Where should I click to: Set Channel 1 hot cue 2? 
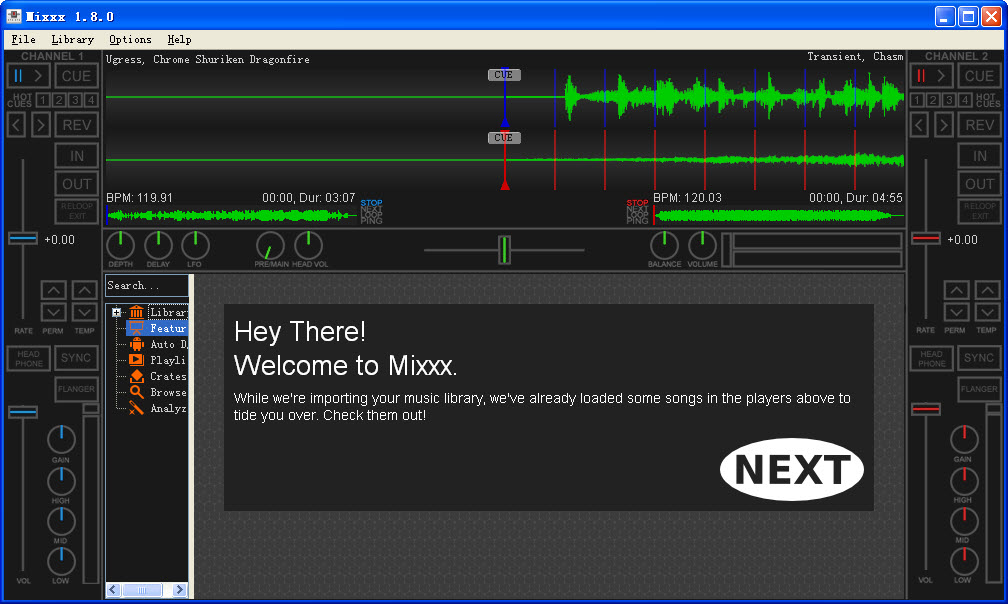pos(59,100)
